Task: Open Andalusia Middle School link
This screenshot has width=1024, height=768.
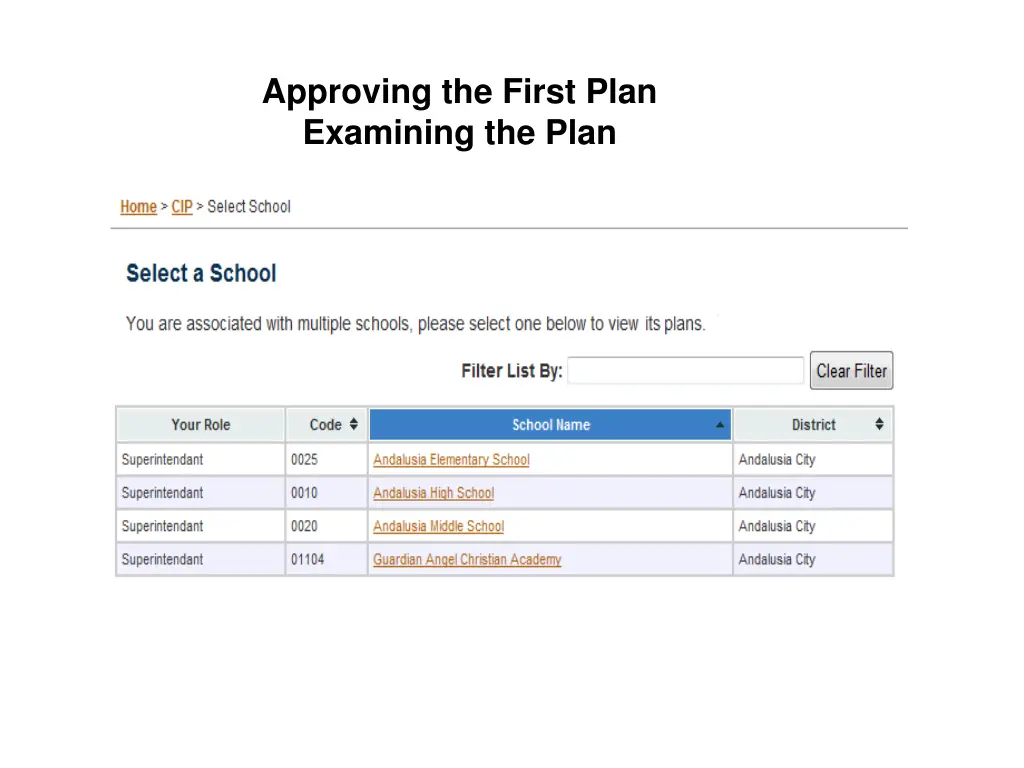Action: tap(438, 526)
